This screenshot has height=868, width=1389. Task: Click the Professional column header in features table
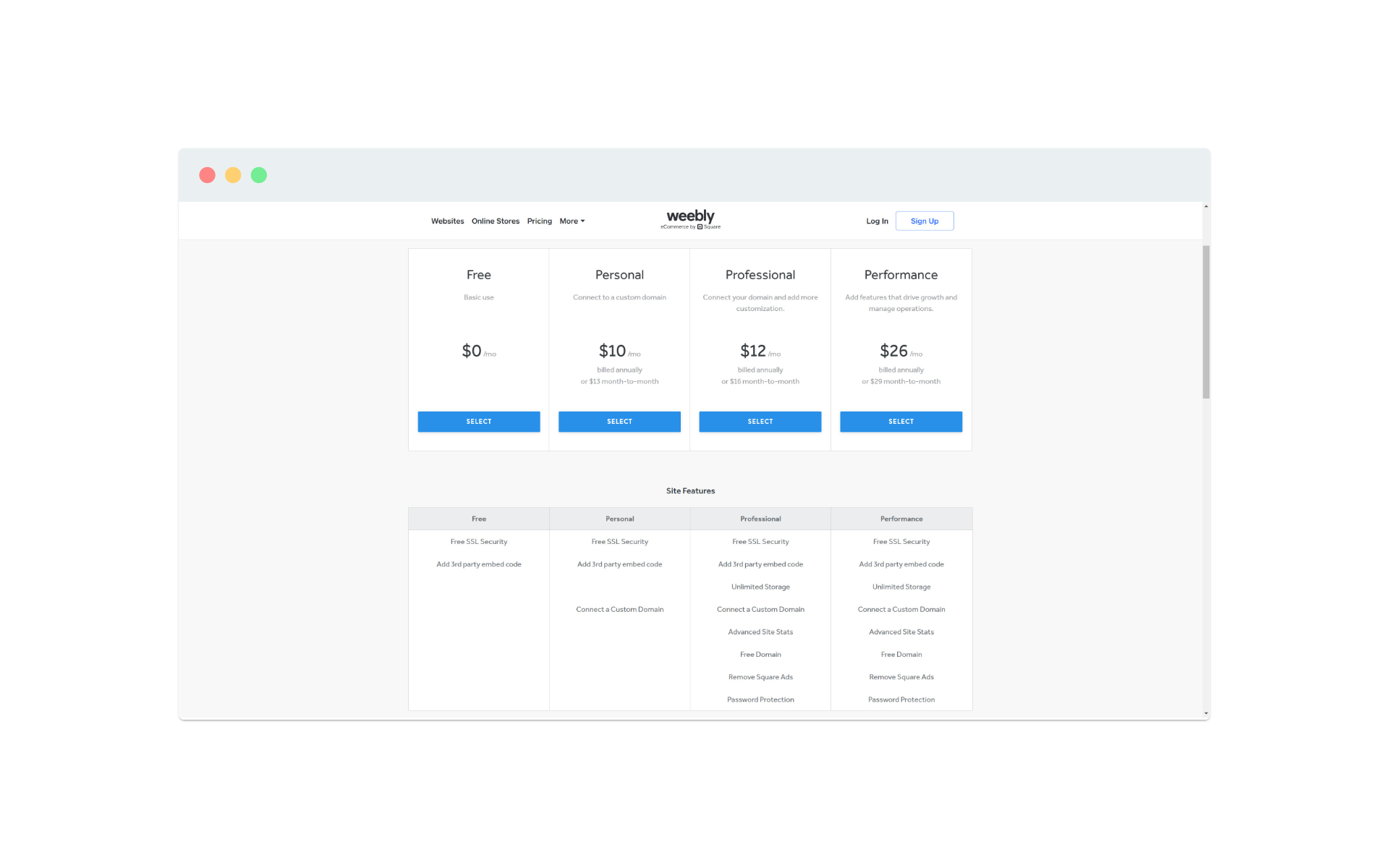click(x=760, y=519)
